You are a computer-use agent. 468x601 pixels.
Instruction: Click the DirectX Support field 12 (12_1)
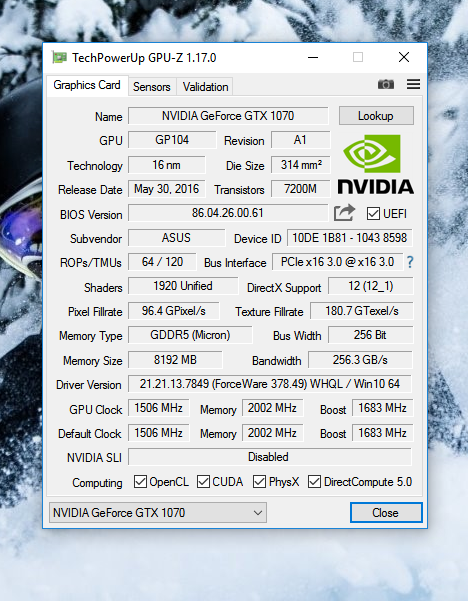pos(371,286)
